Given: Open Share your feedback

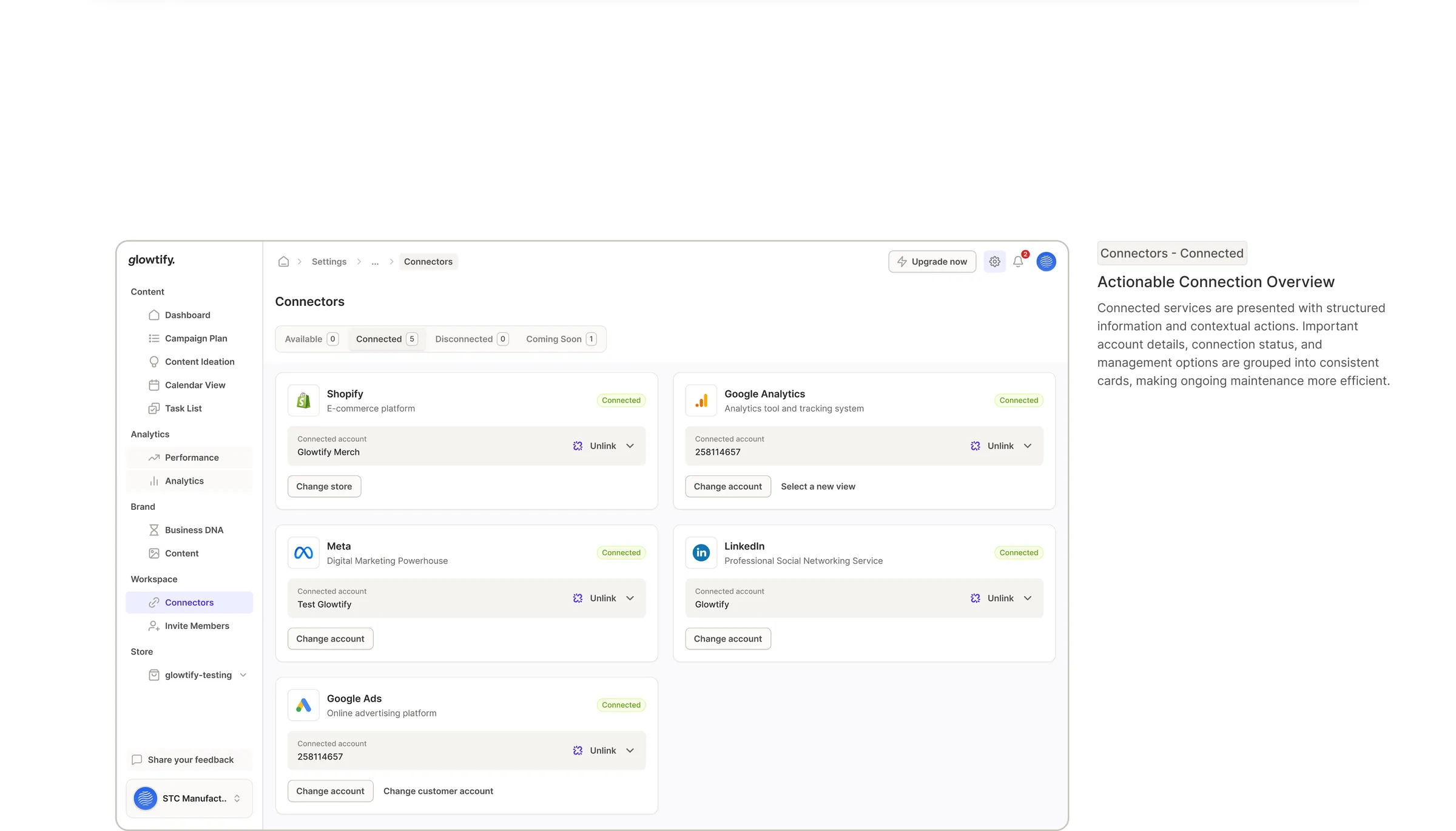Looking at the screenshot, I should [189, 760].
